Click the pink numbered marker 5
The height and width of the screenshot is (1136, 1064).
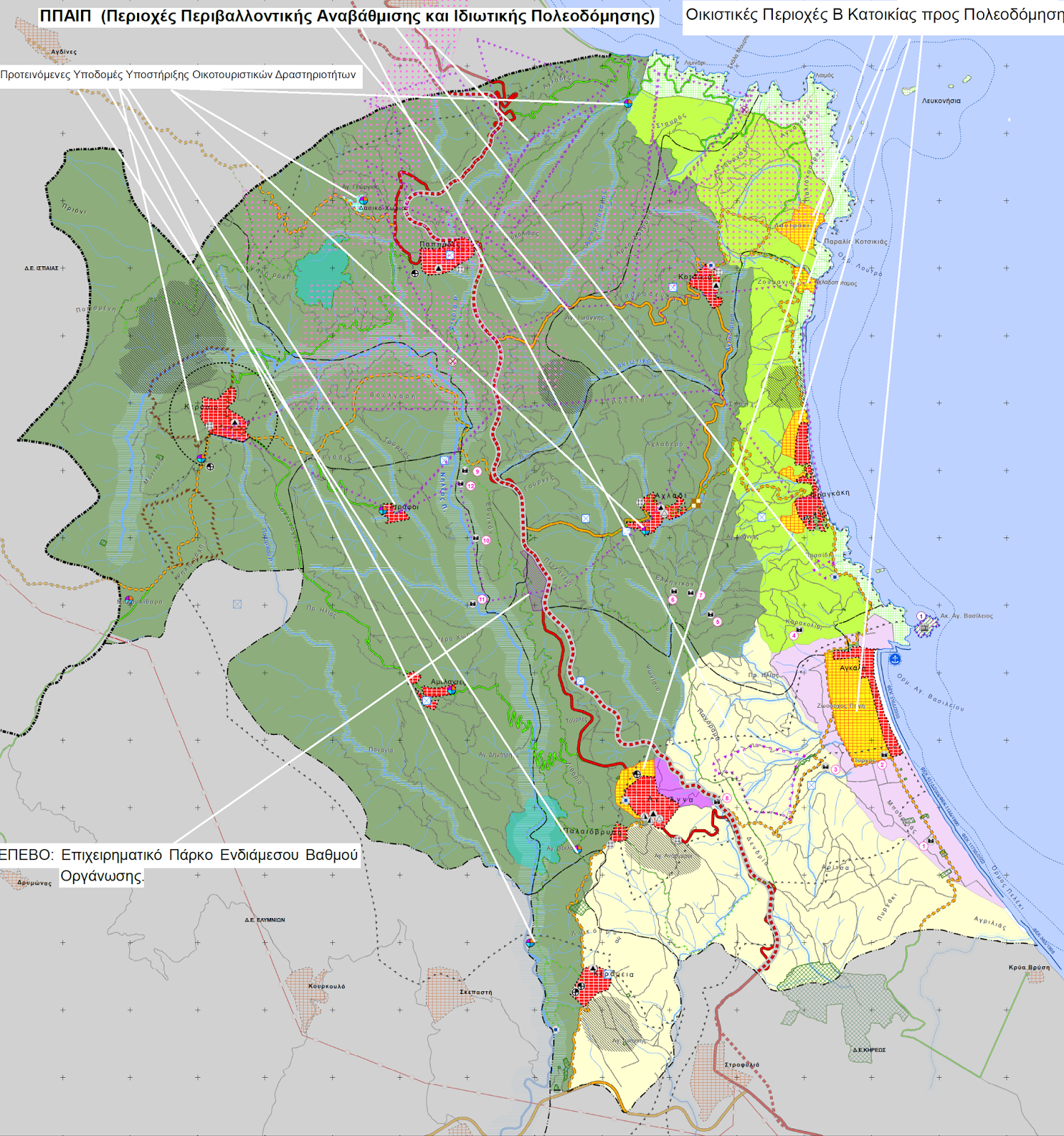click(718, 622)
